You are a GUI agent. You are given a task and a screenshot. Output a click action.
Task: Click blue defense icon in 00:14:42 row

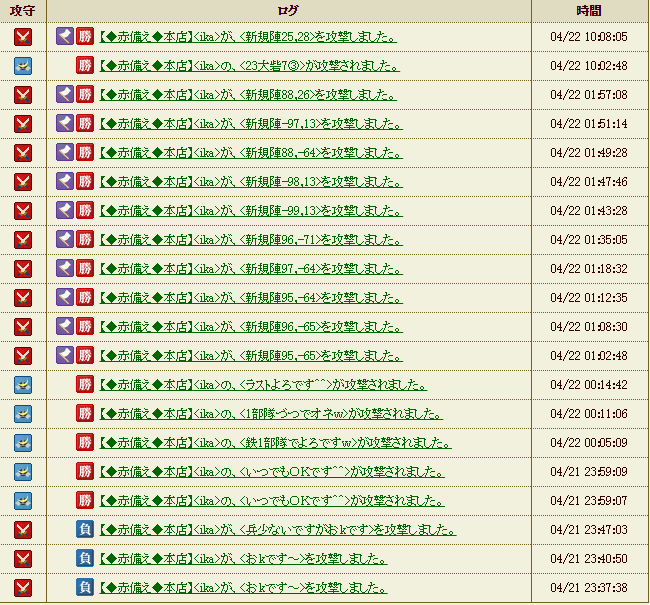pyautogui.click(x=23, y=385)
